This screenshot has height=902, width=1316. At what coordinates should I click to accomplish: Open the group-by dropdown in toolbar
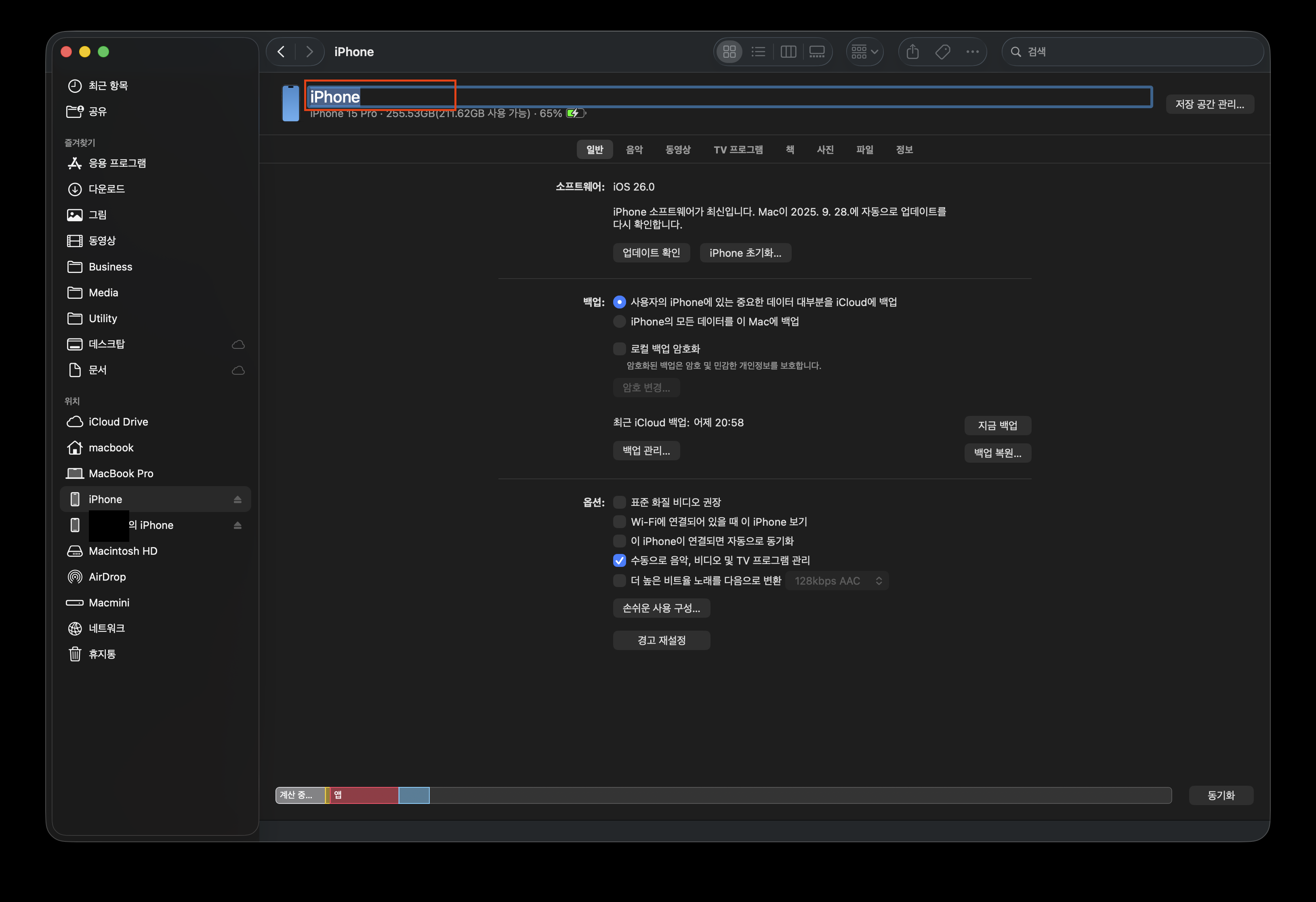[x=865, y=52]
